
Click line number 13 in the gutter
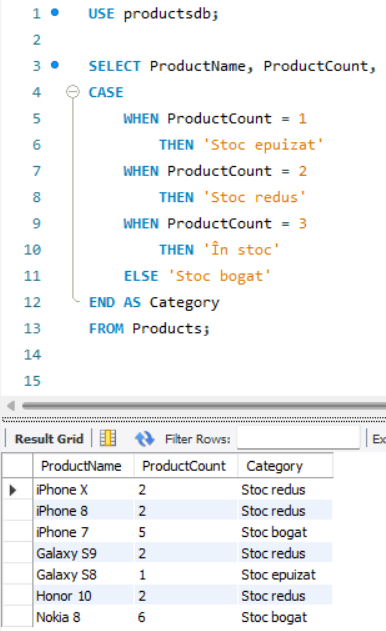pos(32,328)
